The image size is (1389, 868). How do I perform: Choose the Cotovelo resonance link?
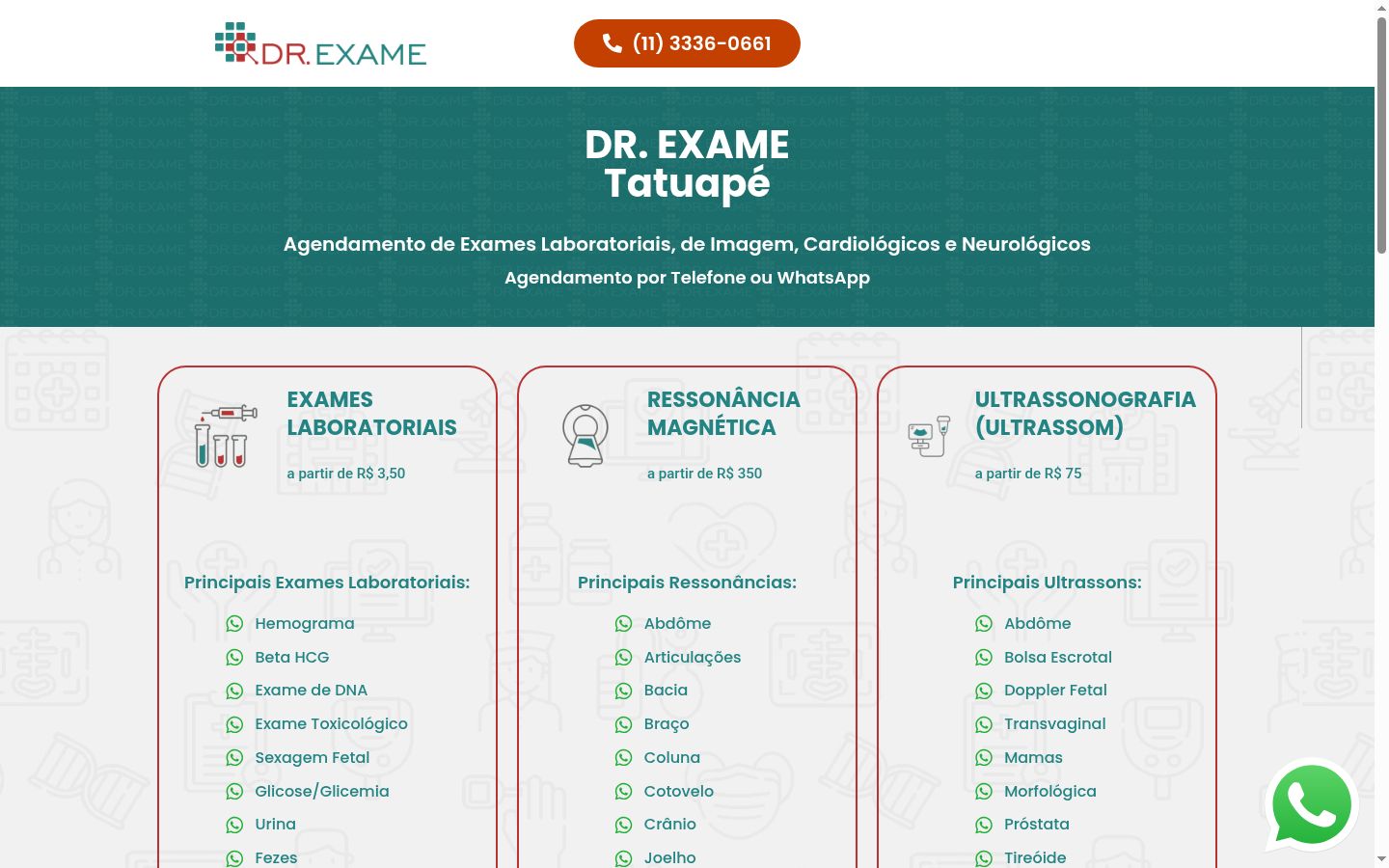click(x=679, y=792)
